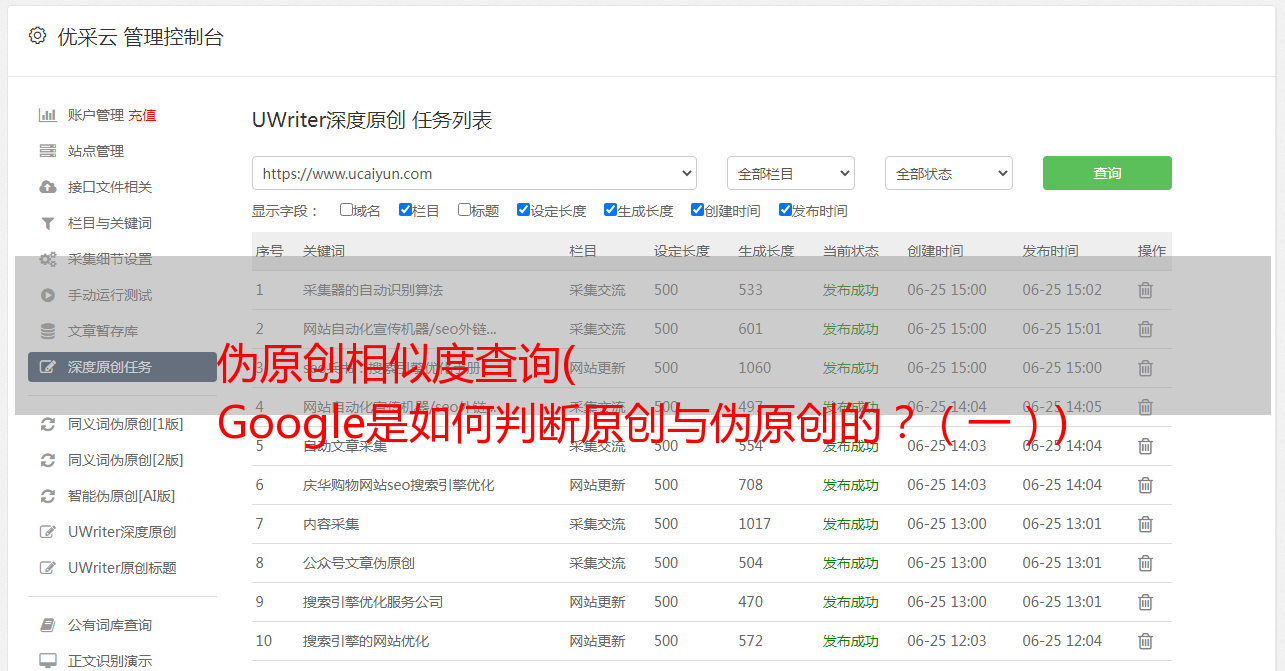
Task: Click the 优采云 管理控制台 title
Action: pos(140,37)
